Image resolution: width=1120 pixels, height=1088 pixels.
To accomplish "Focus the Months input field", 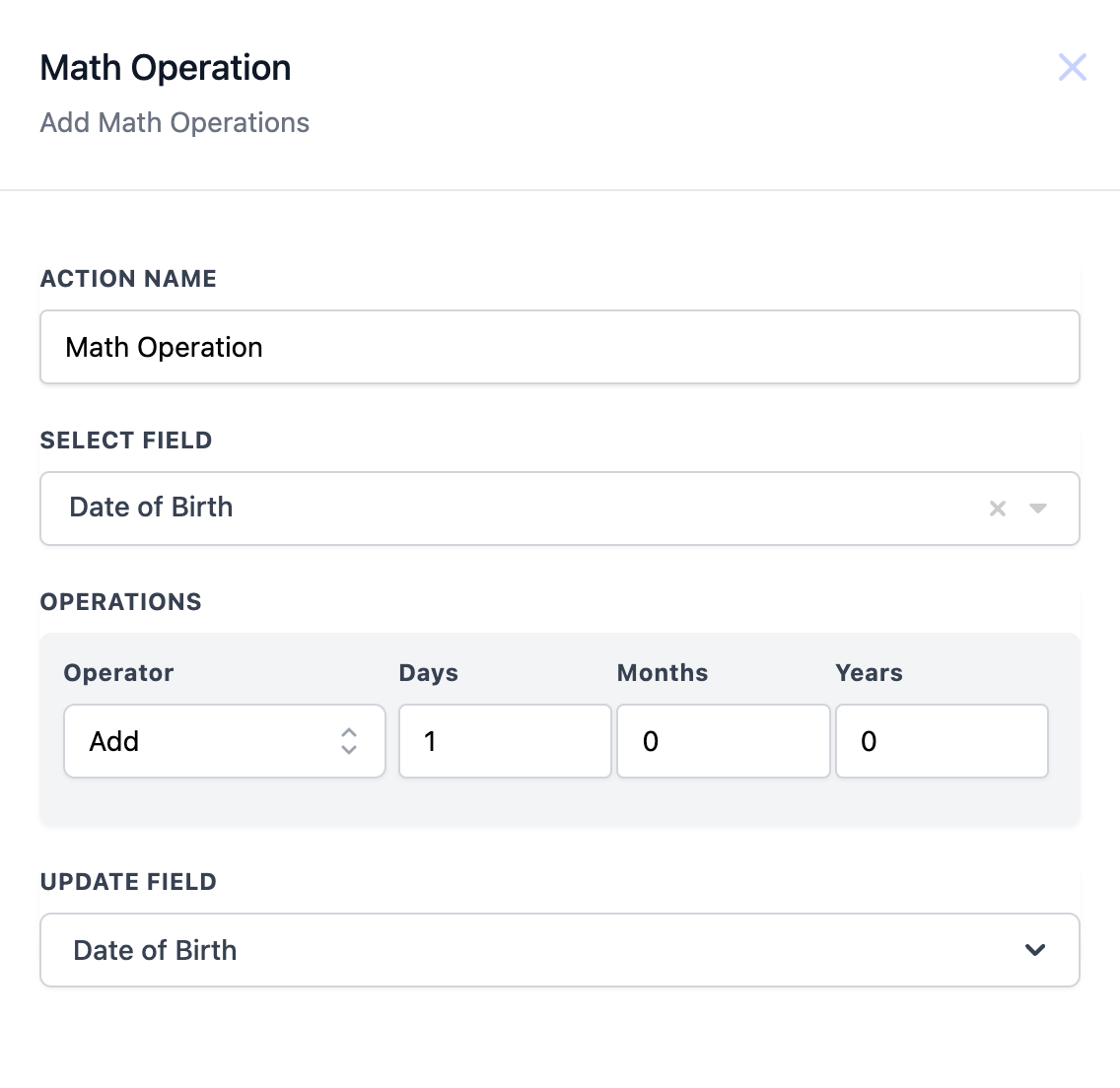I will [723, 741].
